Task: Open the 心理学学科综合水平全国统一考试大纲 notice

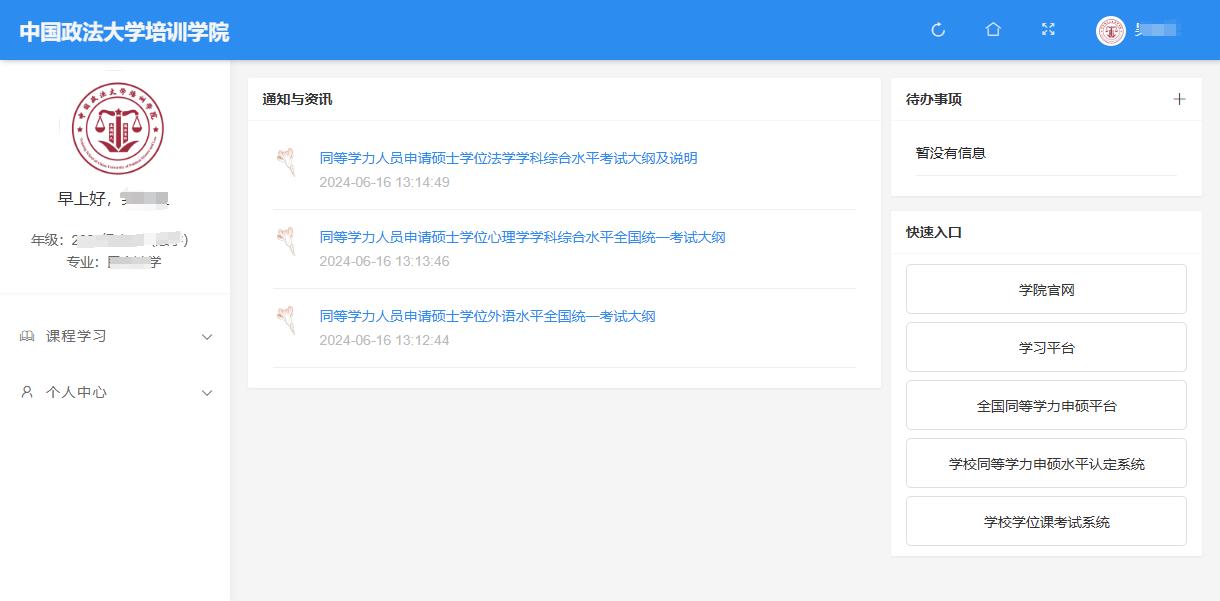Action: point(522,237)
